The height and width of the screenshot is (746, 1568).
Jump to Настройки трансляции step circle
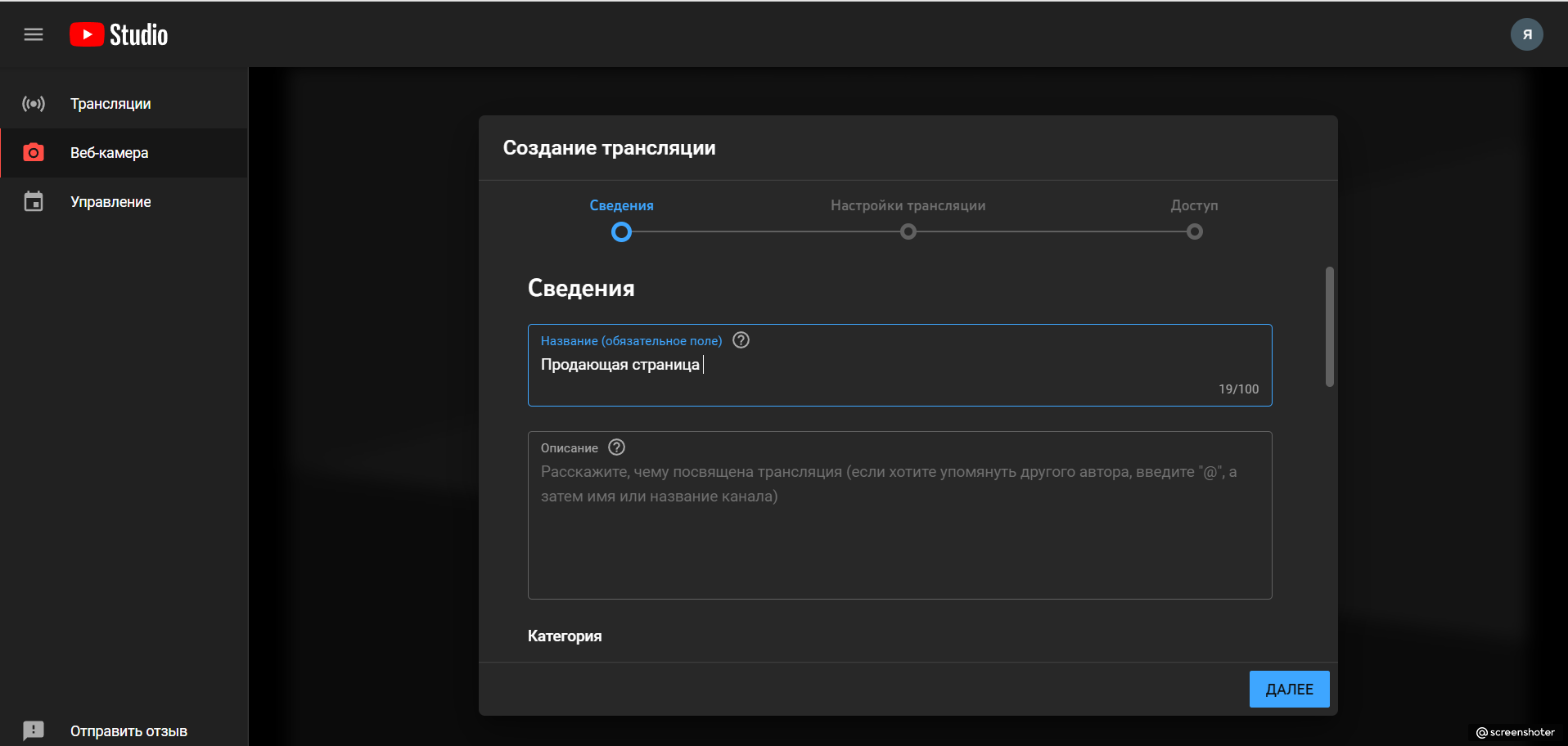[x=908, y=232]
